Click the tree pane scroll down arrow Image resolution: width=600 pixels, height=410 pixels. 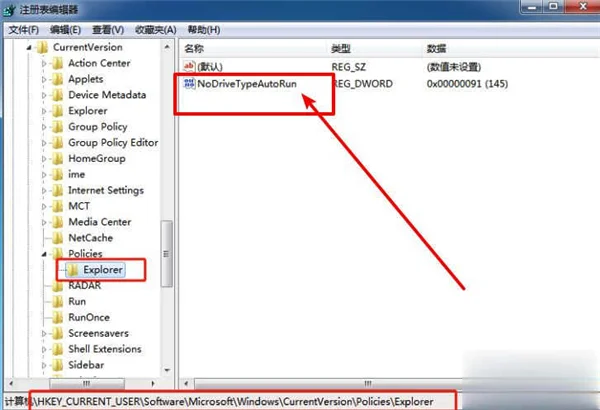(x=167, y=371)
